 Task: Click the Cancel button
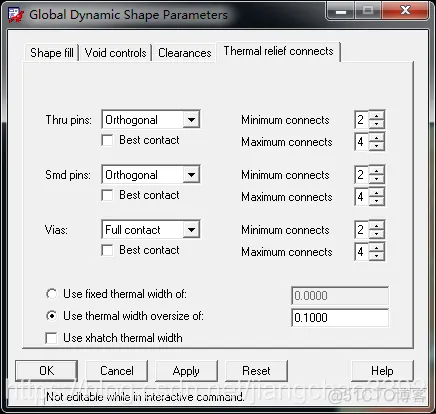click(x=117, y=371)
